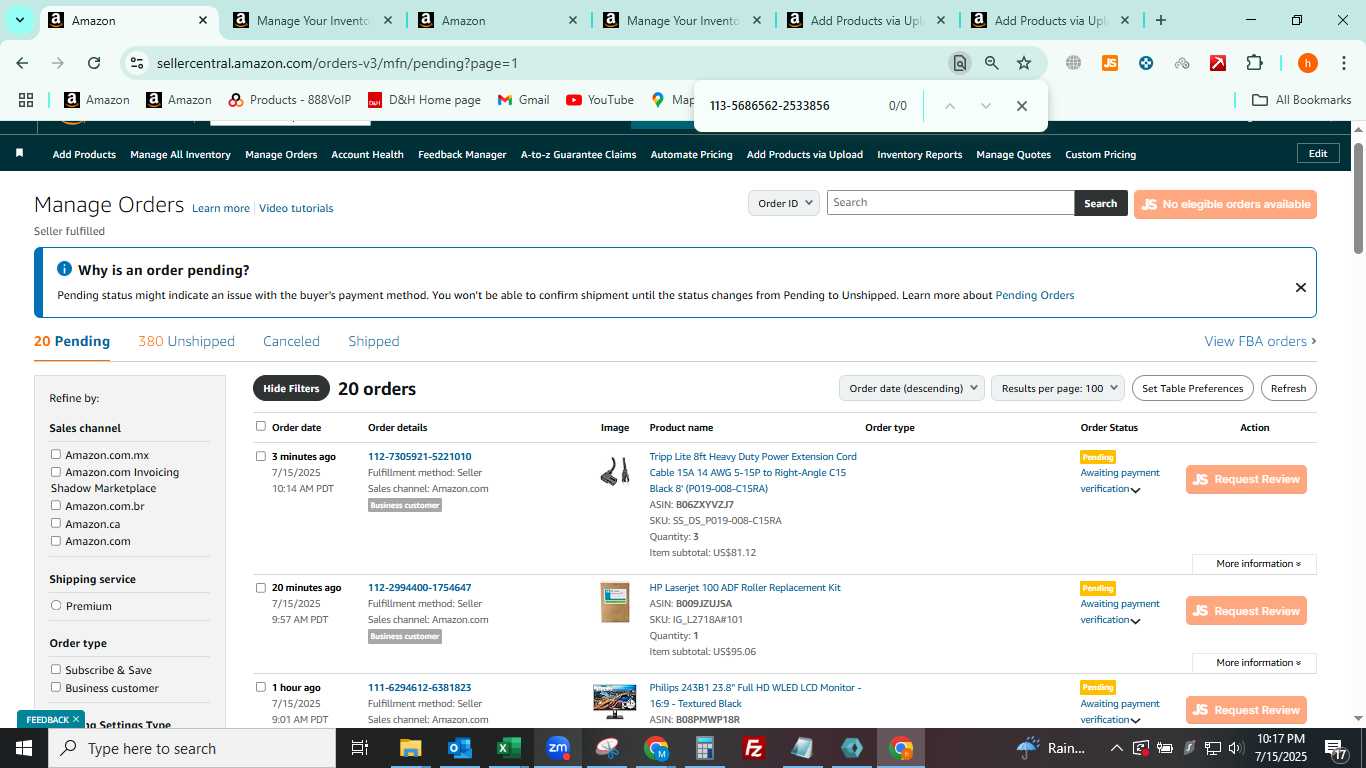The height and width of the screenshot is (768, 1366).
Task: Expand More information for the Tripp Lite order
Action: (1254, 564)
